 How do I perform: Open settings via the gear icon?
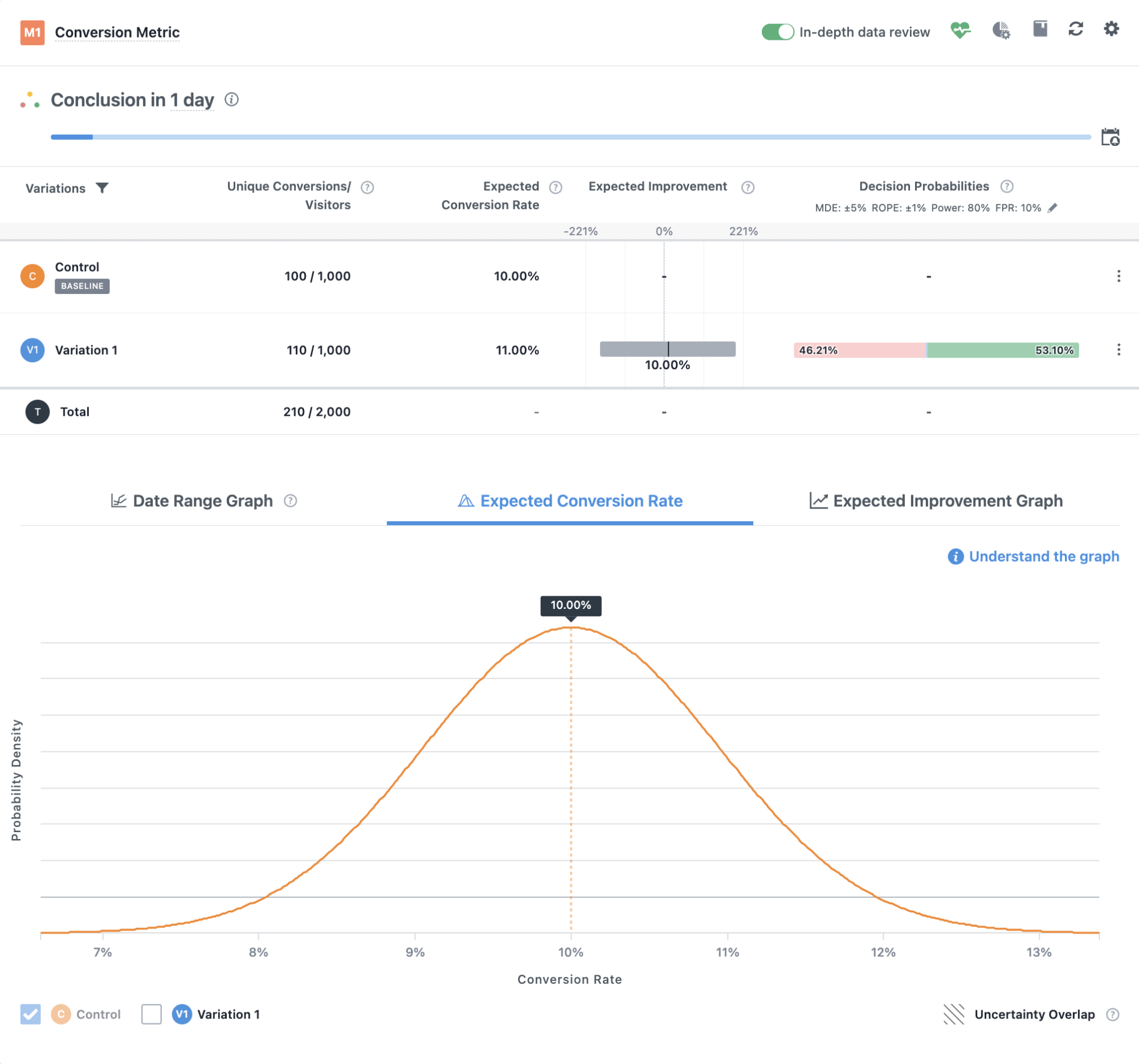coord(1111,28)
